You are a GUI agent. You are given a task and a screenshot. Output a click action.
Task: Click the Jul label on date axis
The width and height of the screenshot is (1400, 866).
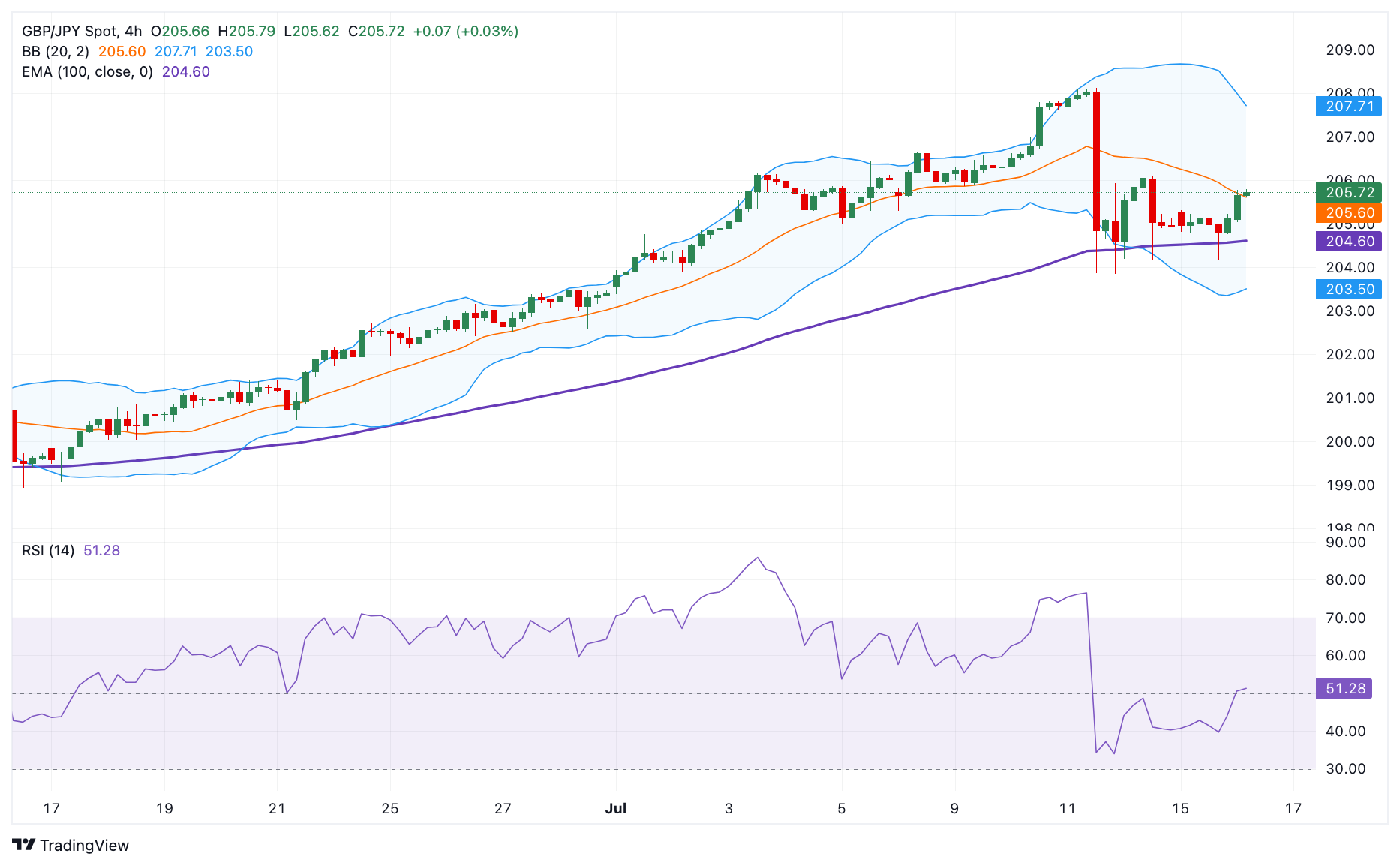(x=615, y=809)
